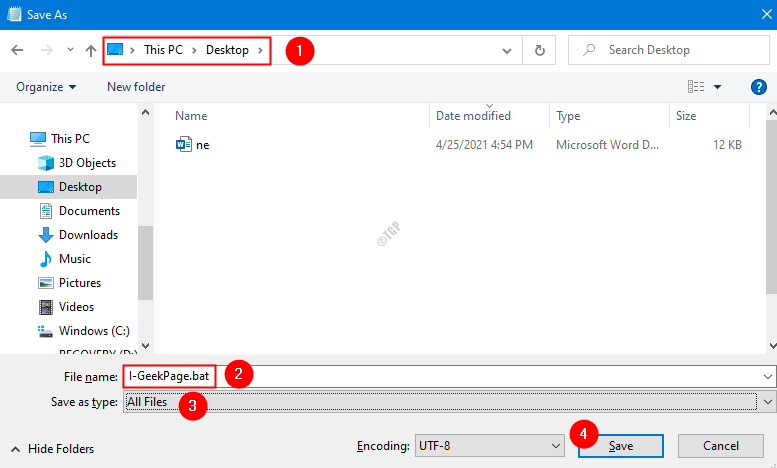Click the Up one level arrow
The image size is (777, 468).
[91, 50]
